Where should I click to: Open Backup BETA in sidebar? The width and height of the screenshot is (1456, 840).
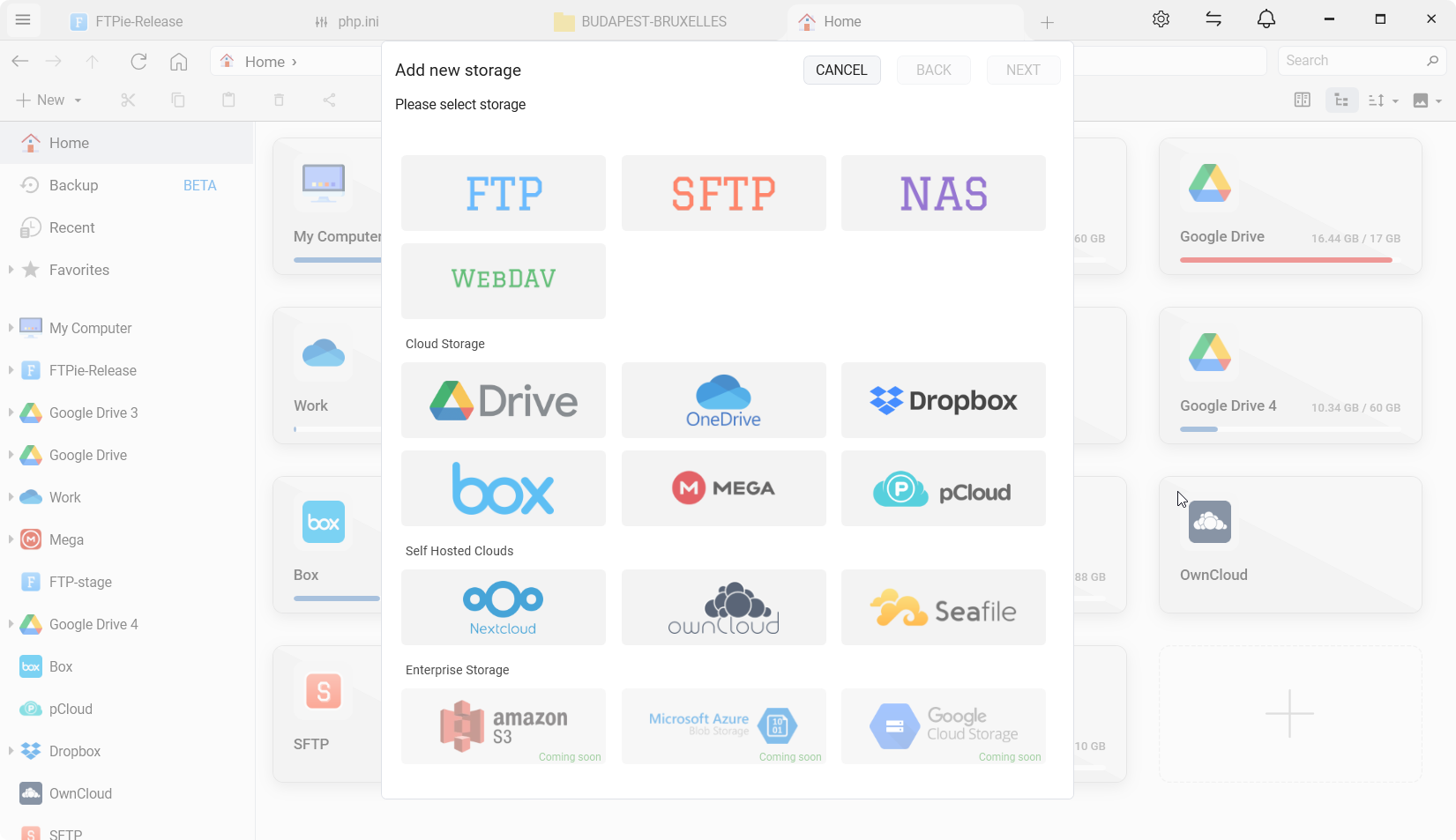click(127, 185)
